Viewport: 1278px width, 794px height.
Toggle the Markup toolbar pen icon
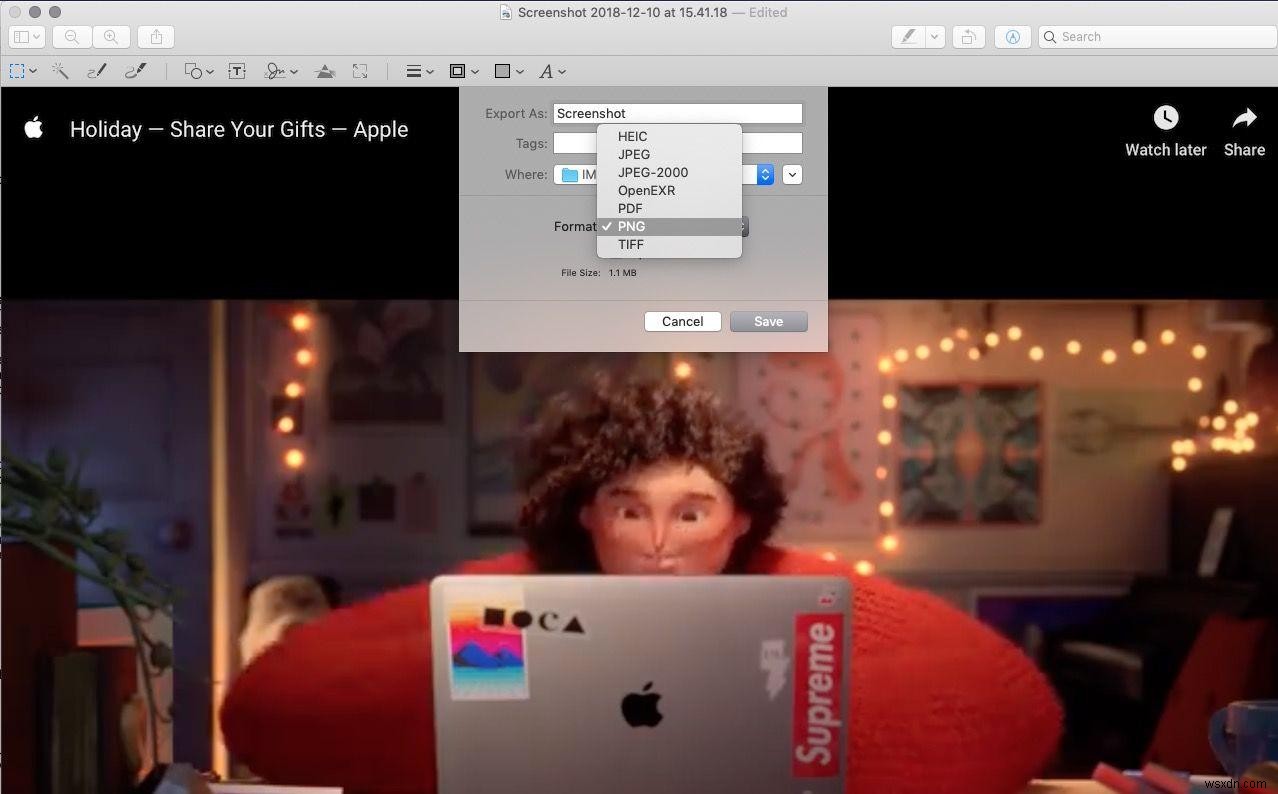[x=907, y=36]
